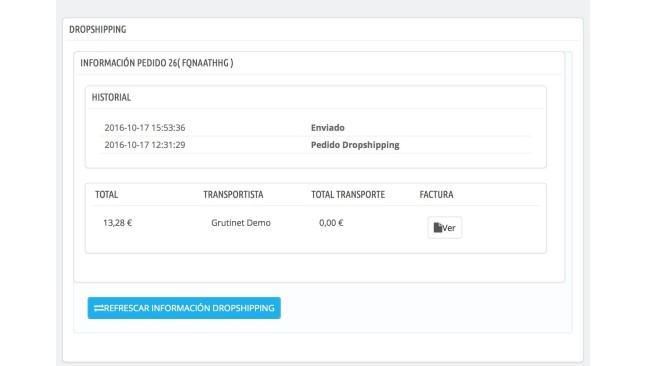The width and height of the screenshot is (646, 366).
Task: Click the TOTAL column header
Action: [106, 195]
